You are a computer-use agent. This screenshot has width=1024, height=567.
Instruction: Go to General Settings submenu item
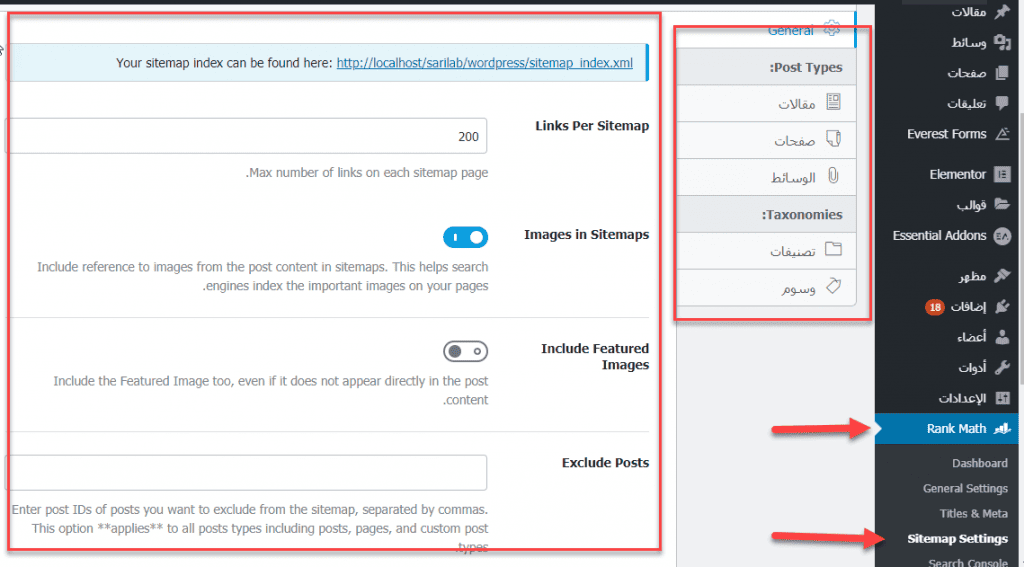[964, 489]
